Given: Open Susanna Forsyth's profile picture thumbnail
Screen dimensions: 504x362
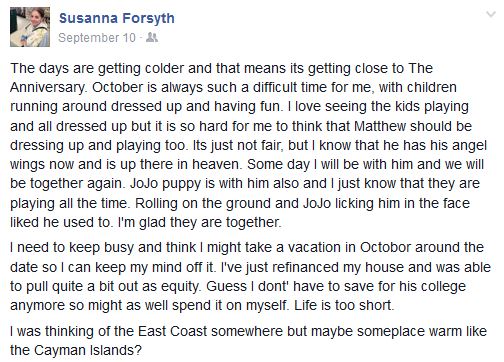Looking at the screenshot, I should pos(30,27).
